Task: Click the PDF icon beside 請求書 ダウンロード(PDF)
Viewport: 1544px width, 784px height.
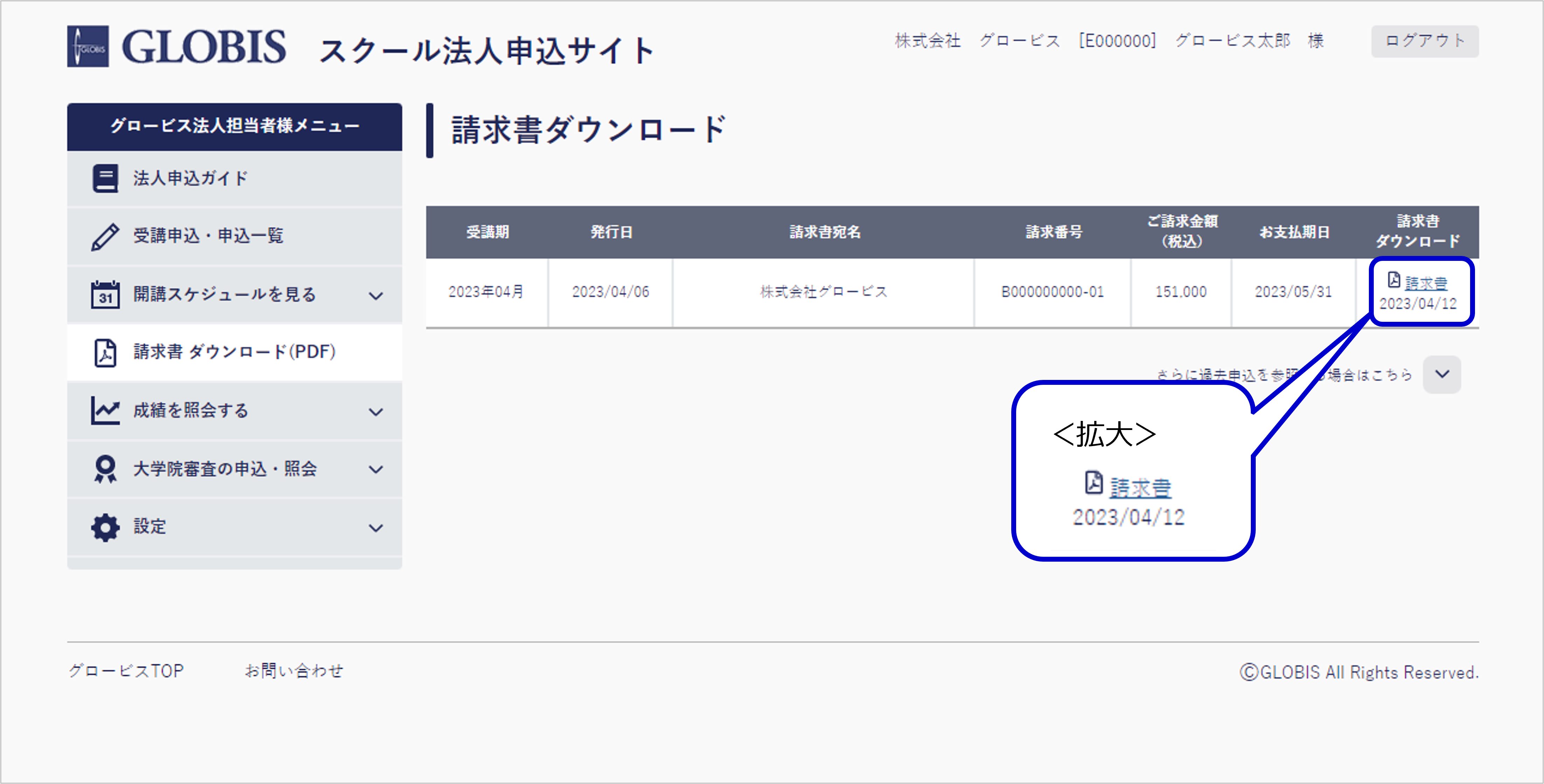Action: coord(105,353)
